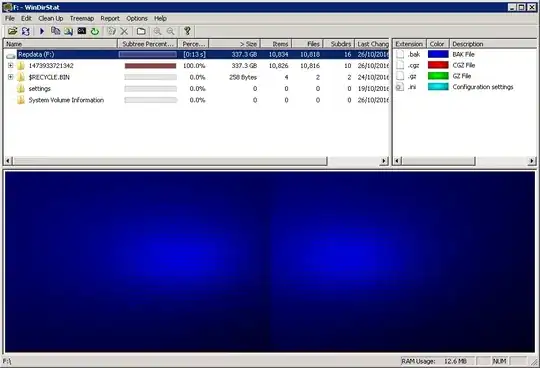The height and width of the screenshot is (368, 540).
Task: Sort by Size column header
Action: click(x=234, y=44)
